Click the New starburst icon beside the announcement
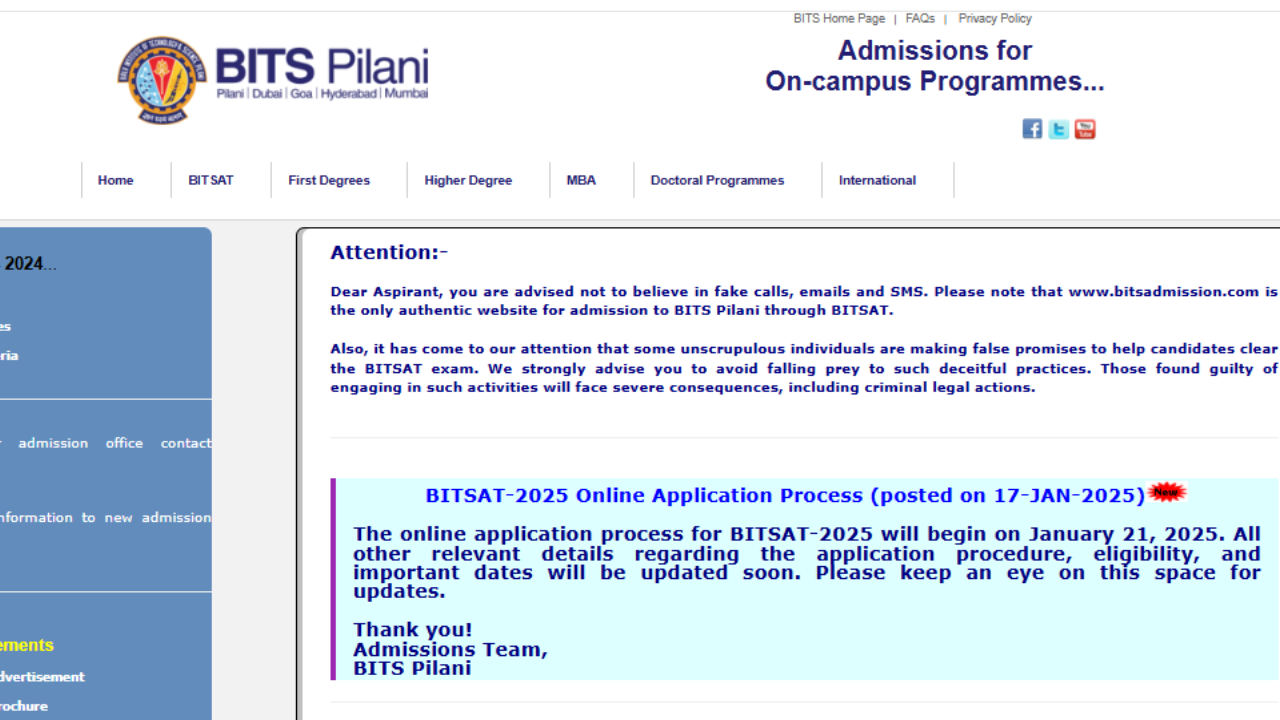Screen dimensions: 1280x720 coord(1167,491)
